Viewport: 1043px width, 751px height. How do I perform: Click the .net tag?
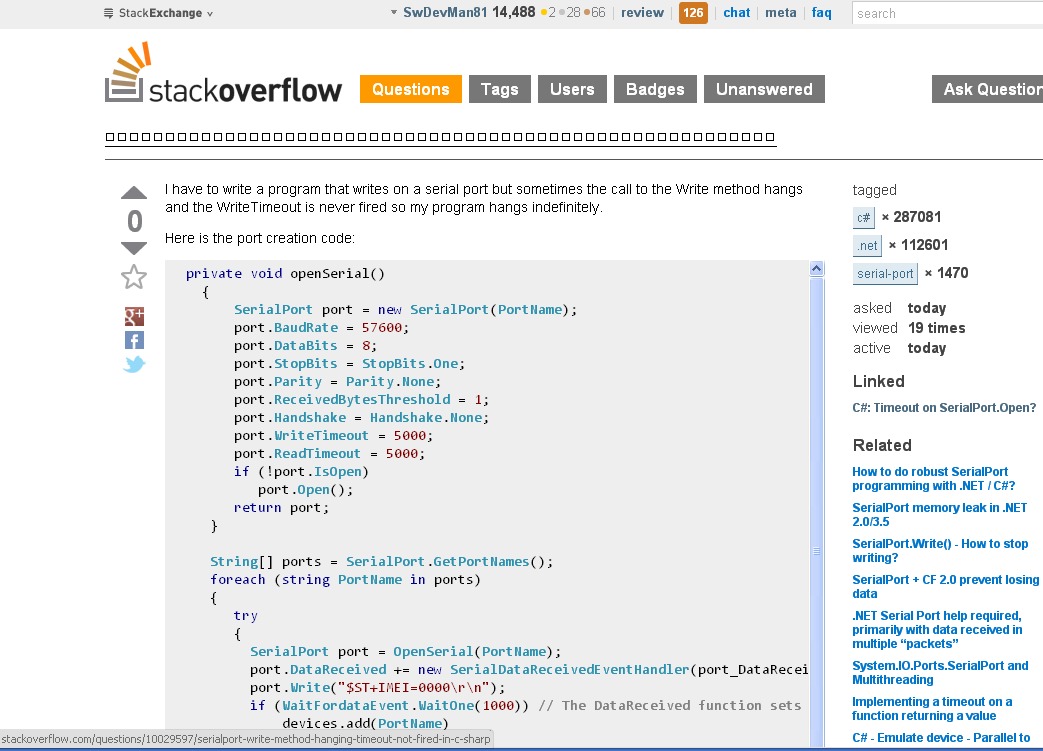[867, 245]
